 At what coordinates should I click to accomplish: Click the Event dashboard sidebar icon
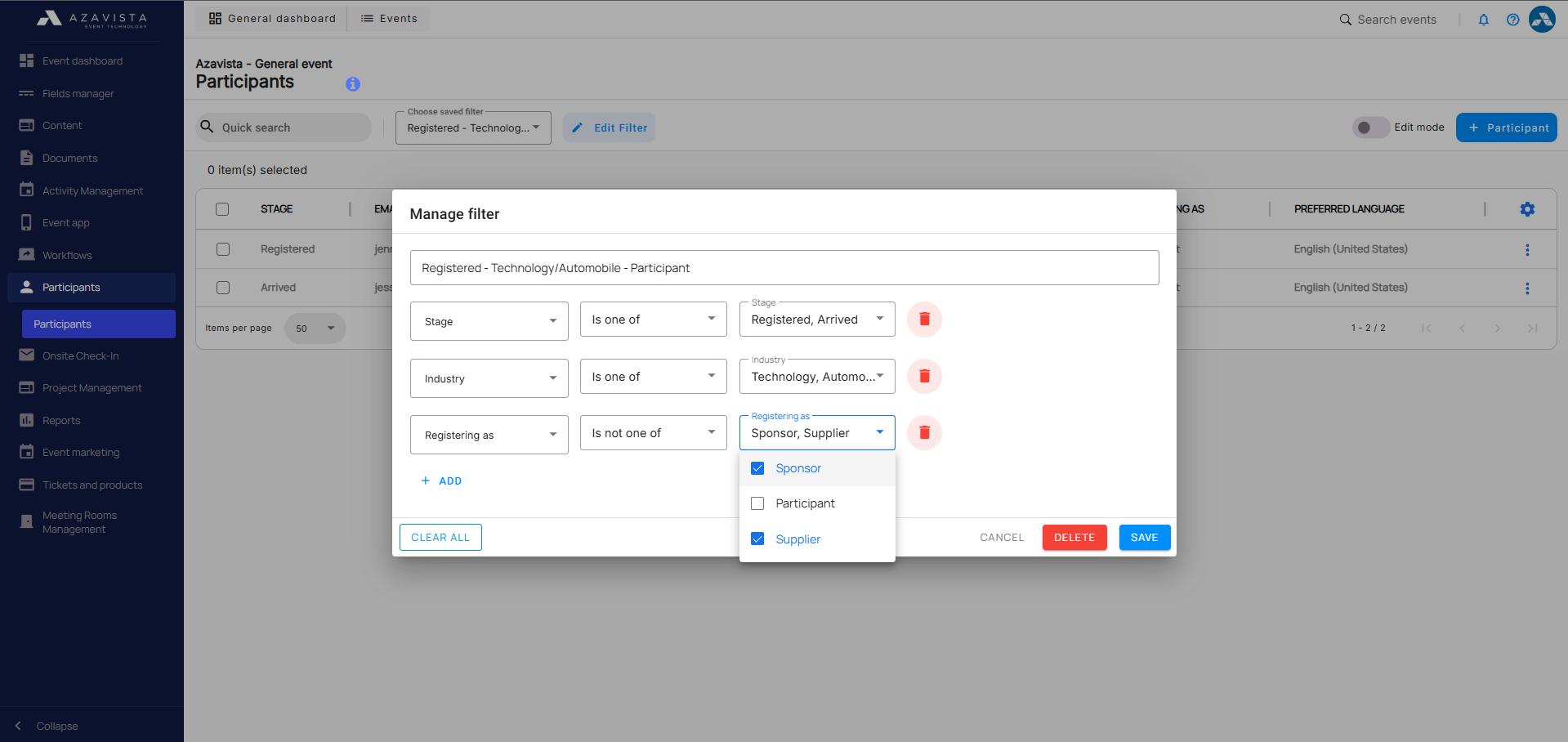pos(27,60)
